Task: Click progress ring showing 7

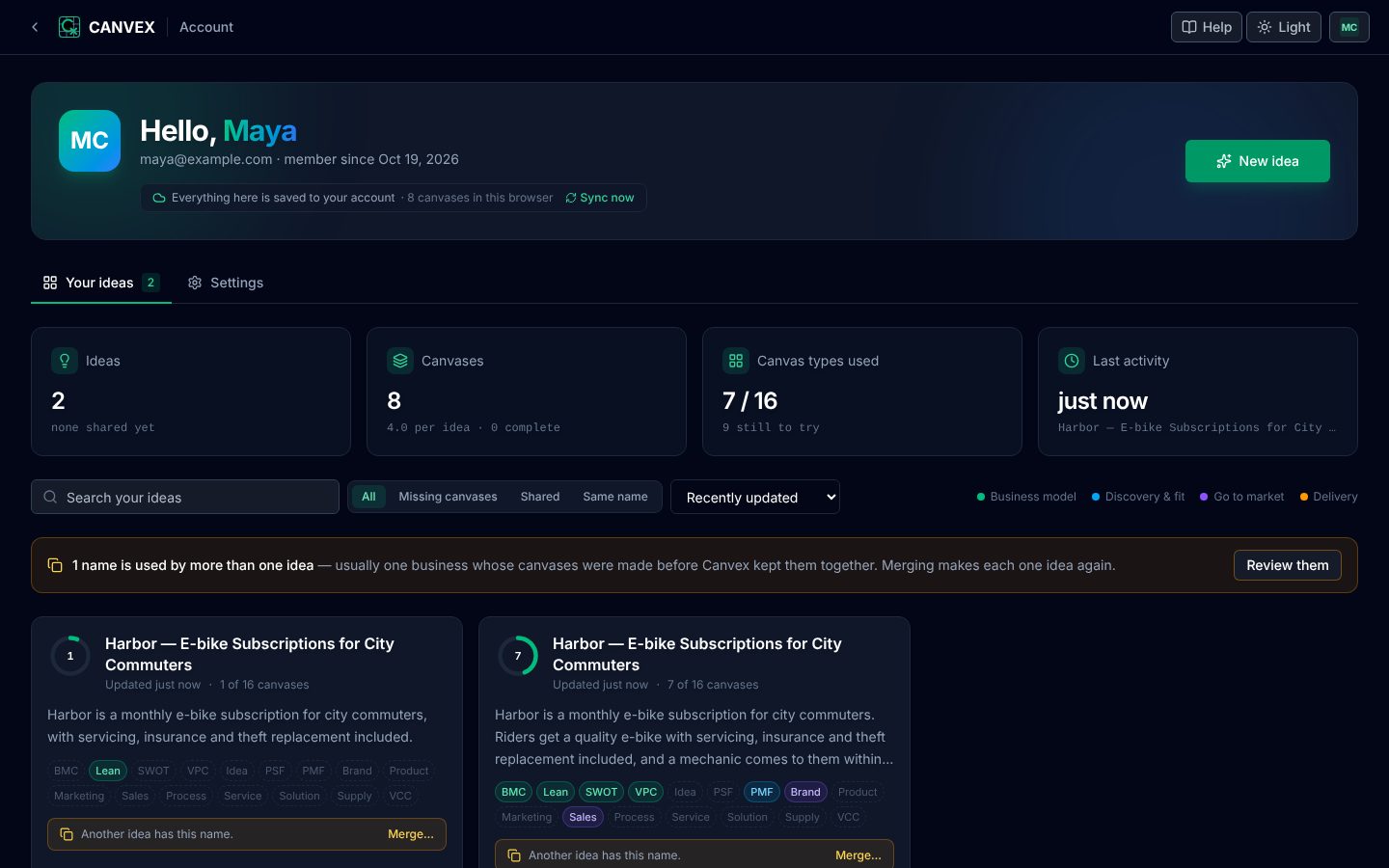Action: 518,656
